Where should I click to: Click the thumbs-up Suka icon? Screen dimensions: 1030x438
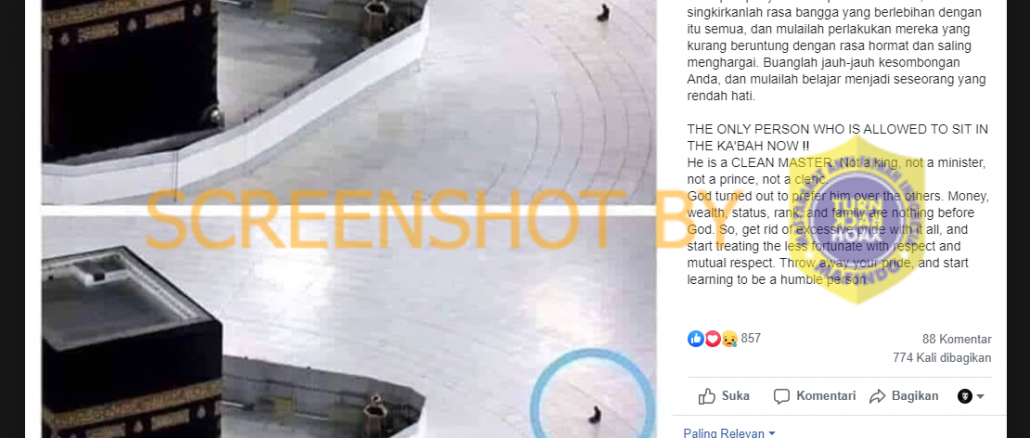click(x=707, y=396)
